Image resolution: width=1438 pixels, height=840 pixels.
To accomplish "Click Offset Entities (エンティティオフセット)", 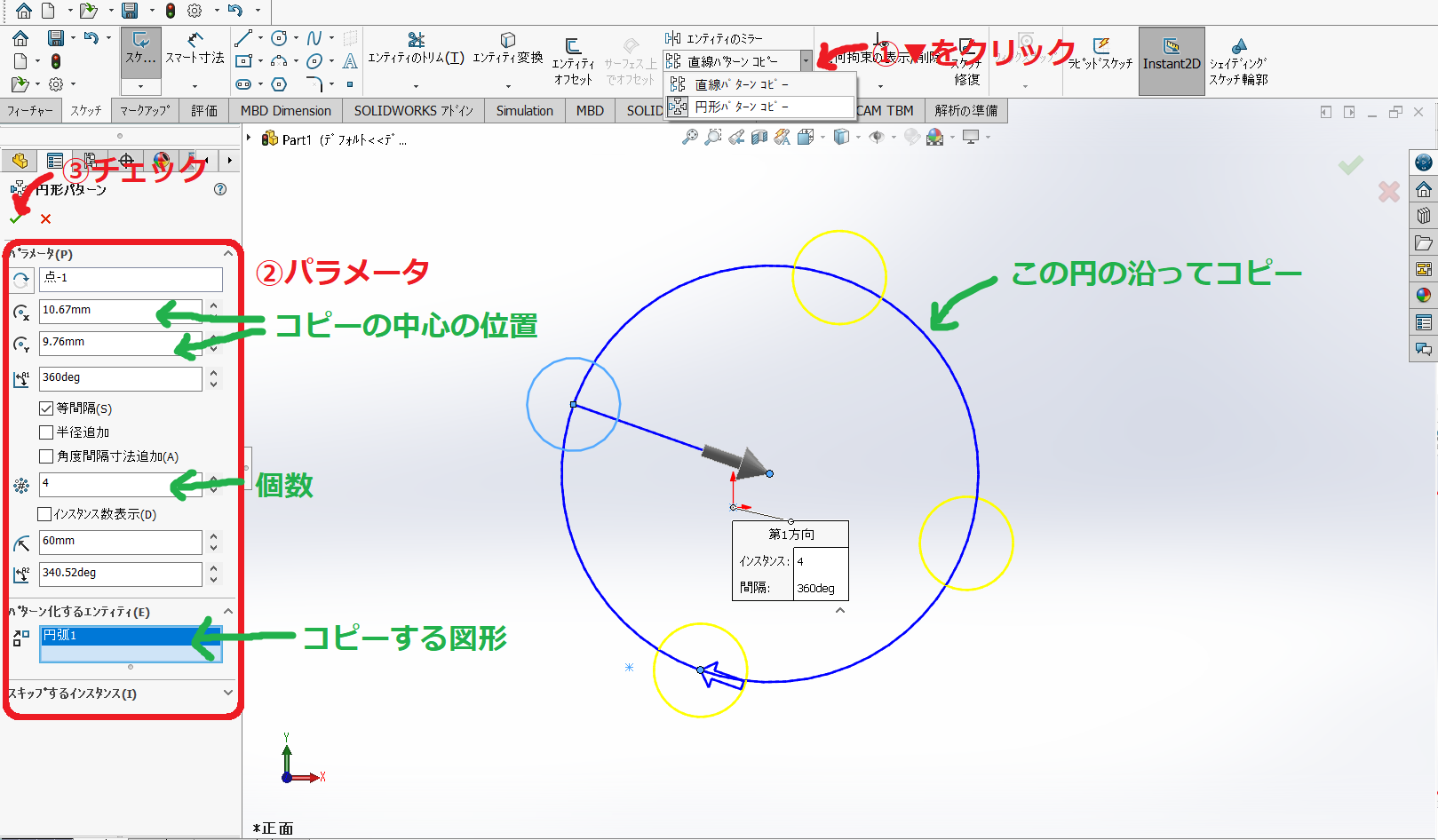I will pos(573,60).
